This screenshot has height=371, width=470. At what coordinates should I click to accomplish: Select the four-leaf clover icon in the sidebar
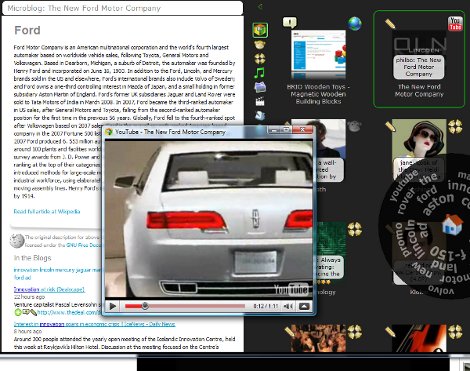tap(260, 59)
